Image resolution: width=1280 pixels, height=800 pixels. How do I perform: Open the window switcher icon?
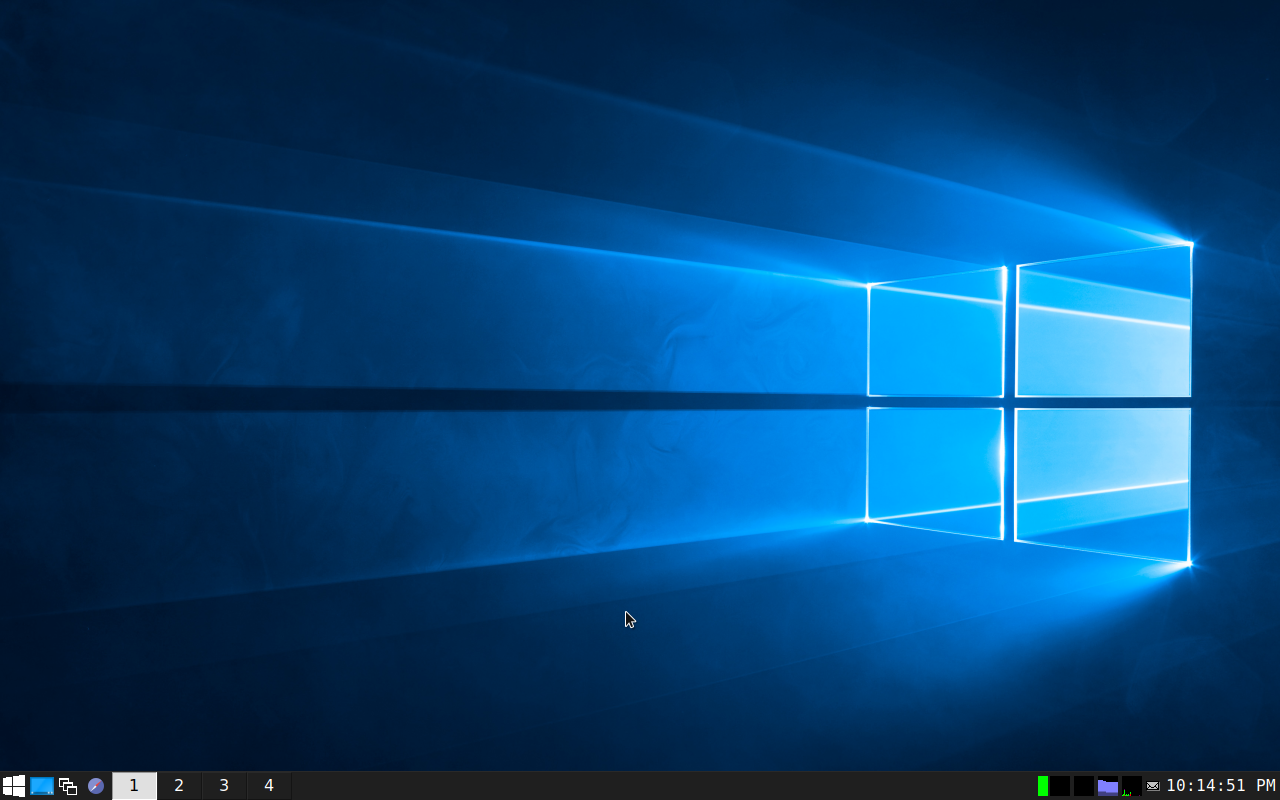point(68,786)
